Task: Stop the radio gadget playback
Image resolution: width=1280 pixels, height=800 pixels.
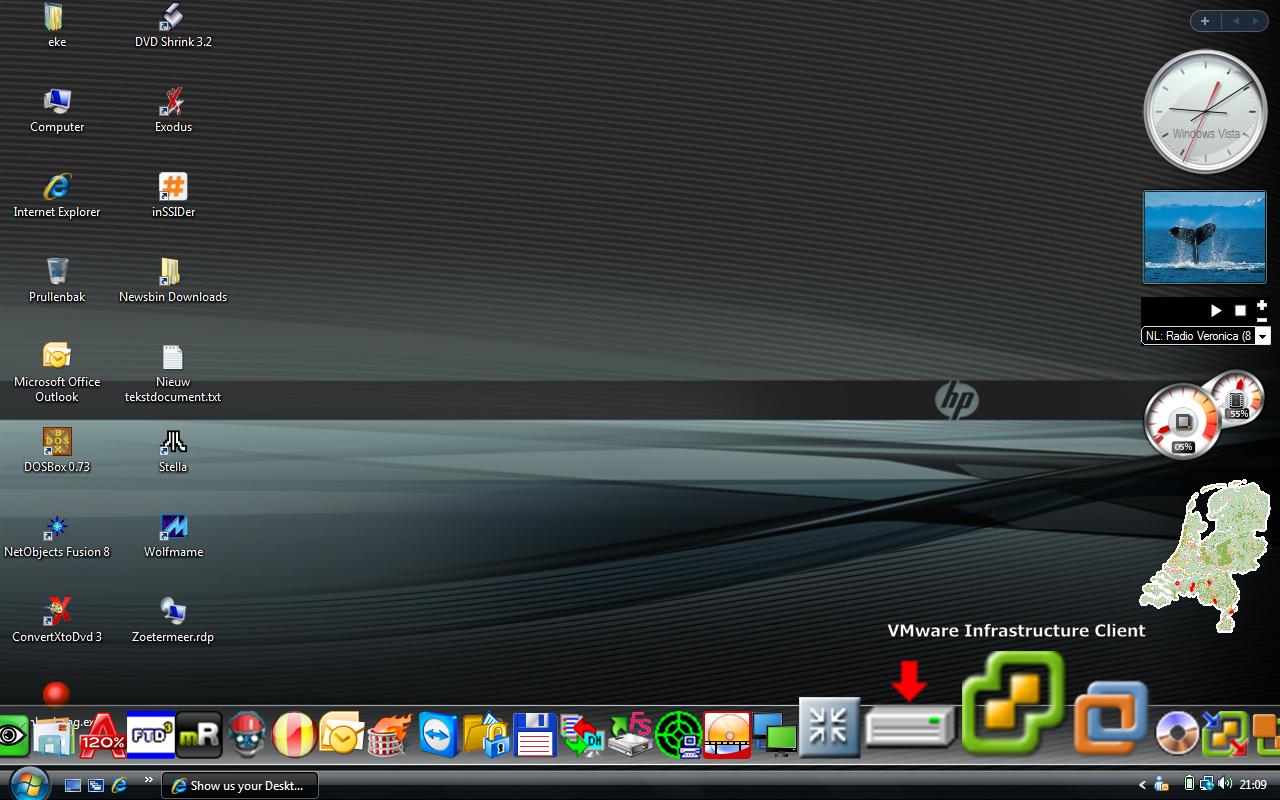Action: [1240, 311]
